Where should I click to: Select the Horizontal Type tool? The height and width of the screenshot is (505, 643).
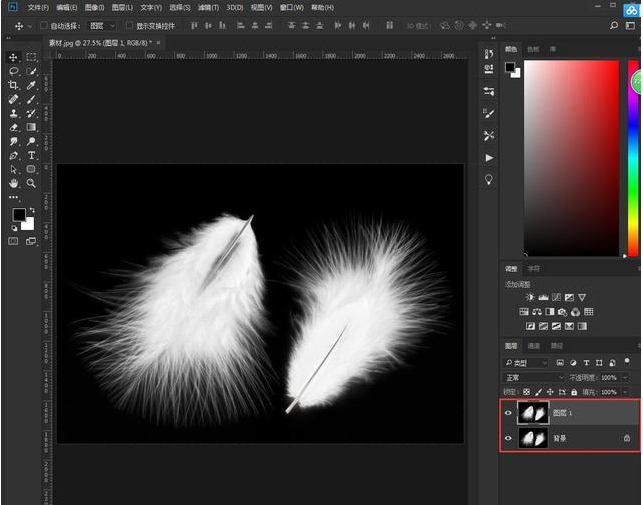click(x=31, y=156)
